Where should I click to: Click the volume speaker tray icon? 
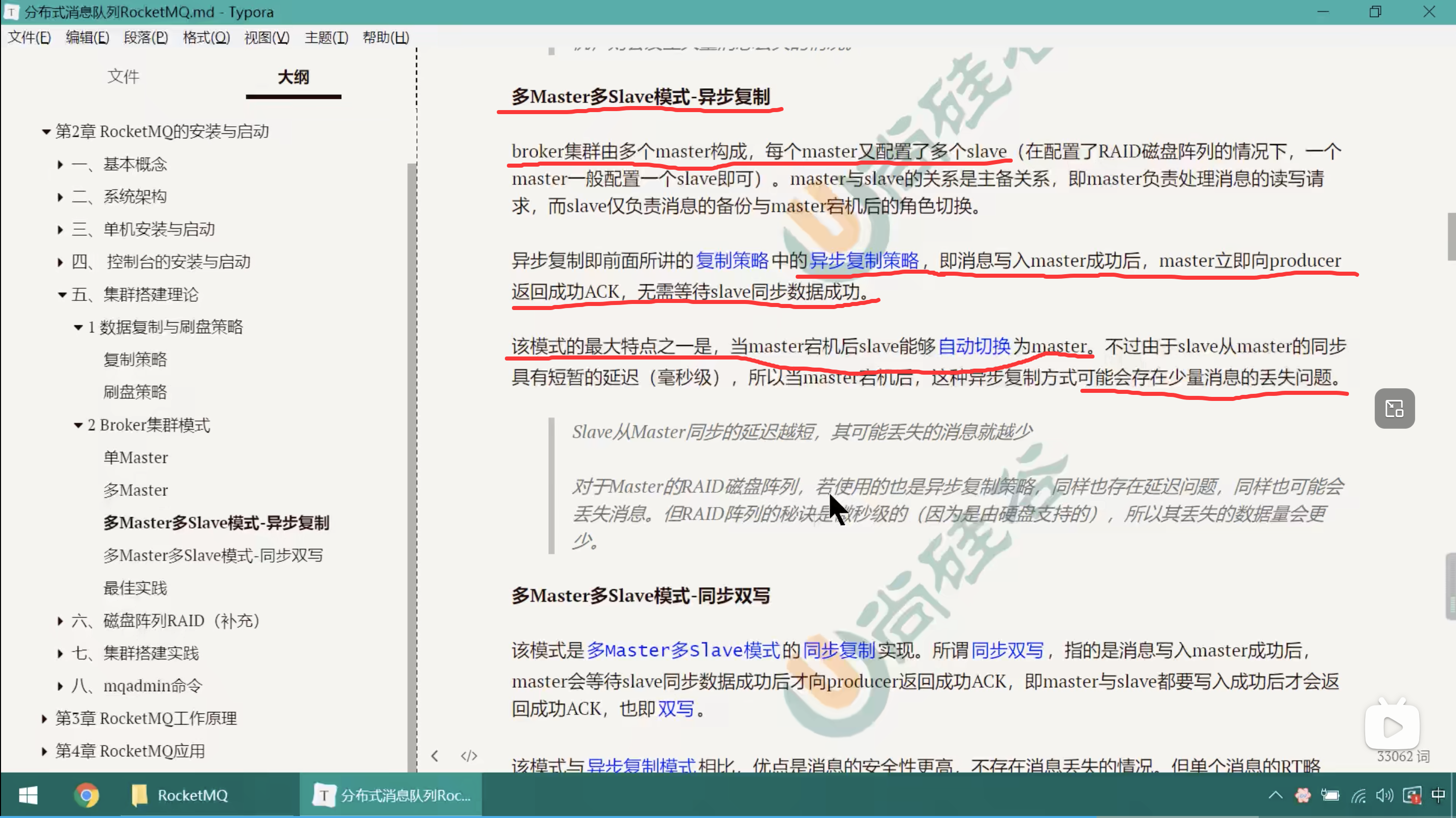tap(1384, 795)
